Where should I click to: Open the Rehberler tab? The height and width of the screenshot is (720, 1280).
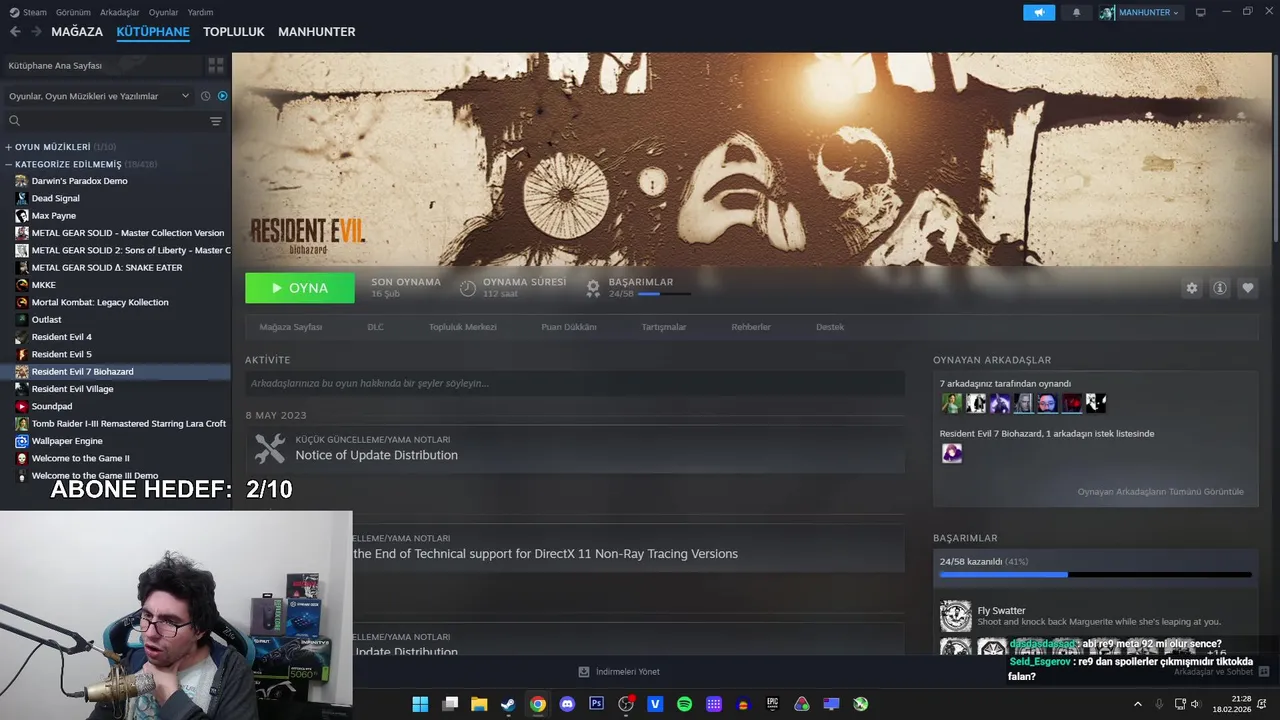[x=751, y=327]
